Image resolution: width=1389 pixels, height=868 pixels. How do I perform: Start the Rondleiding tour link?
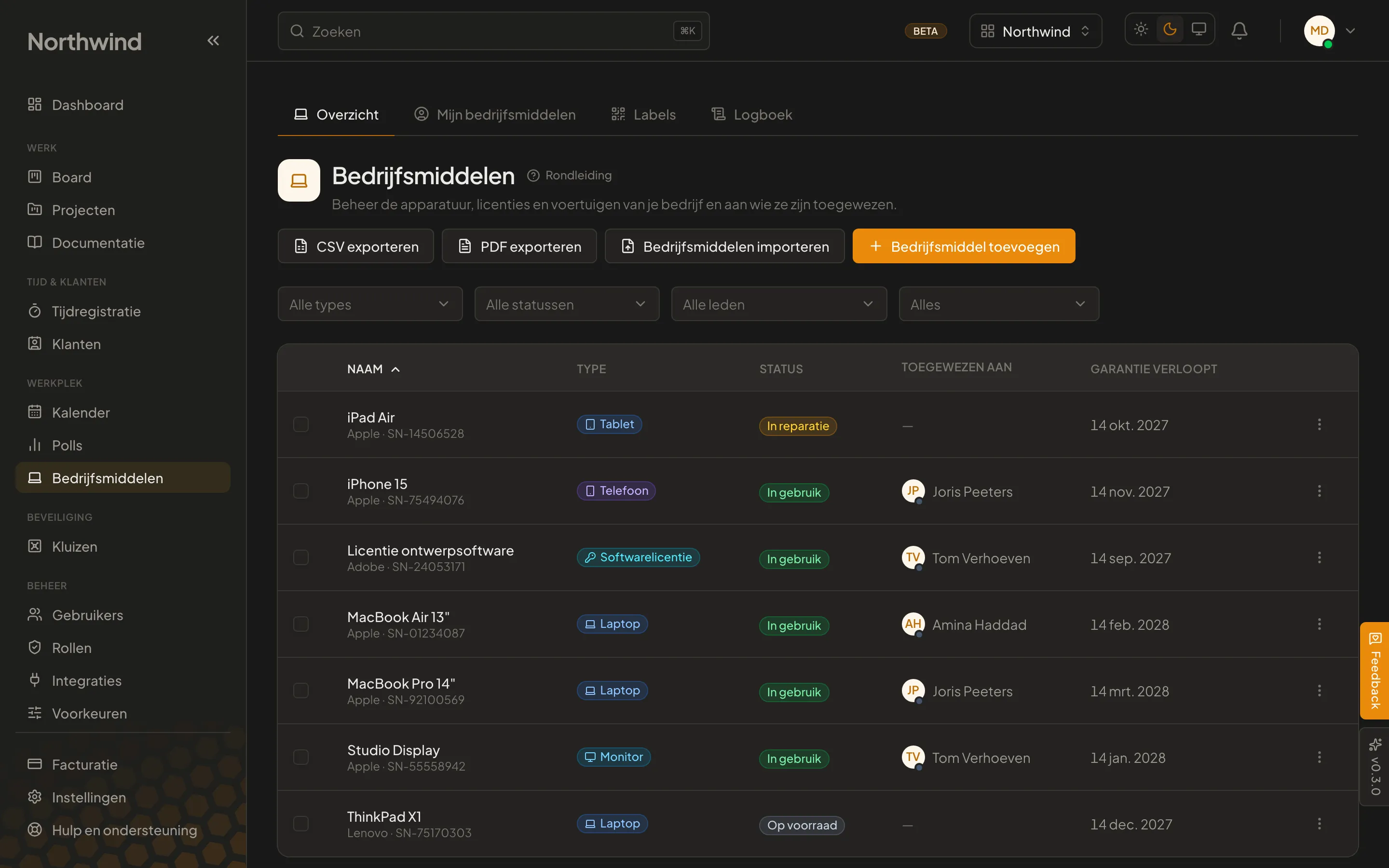tap(570, 175)
